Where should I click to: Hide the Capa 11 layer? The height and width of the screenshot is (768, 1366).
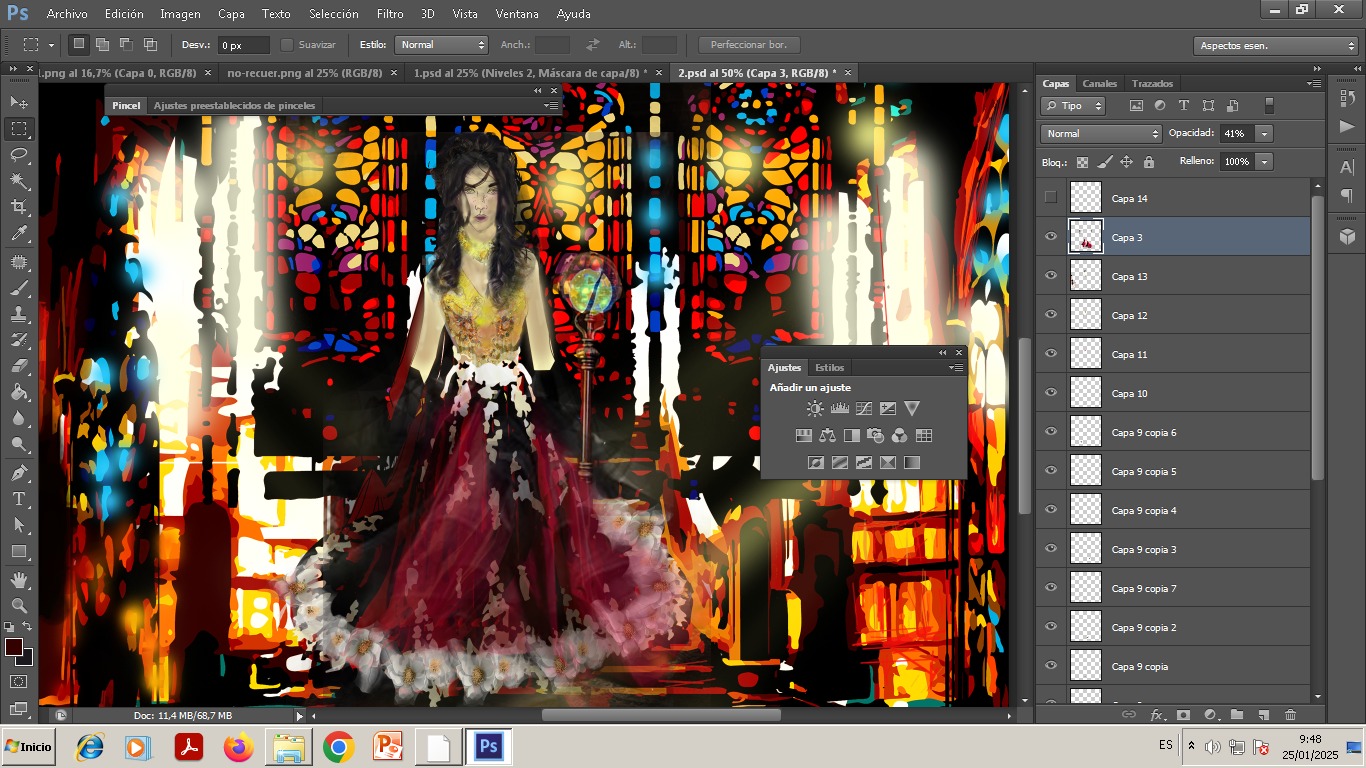click(x=1050, y=354)
